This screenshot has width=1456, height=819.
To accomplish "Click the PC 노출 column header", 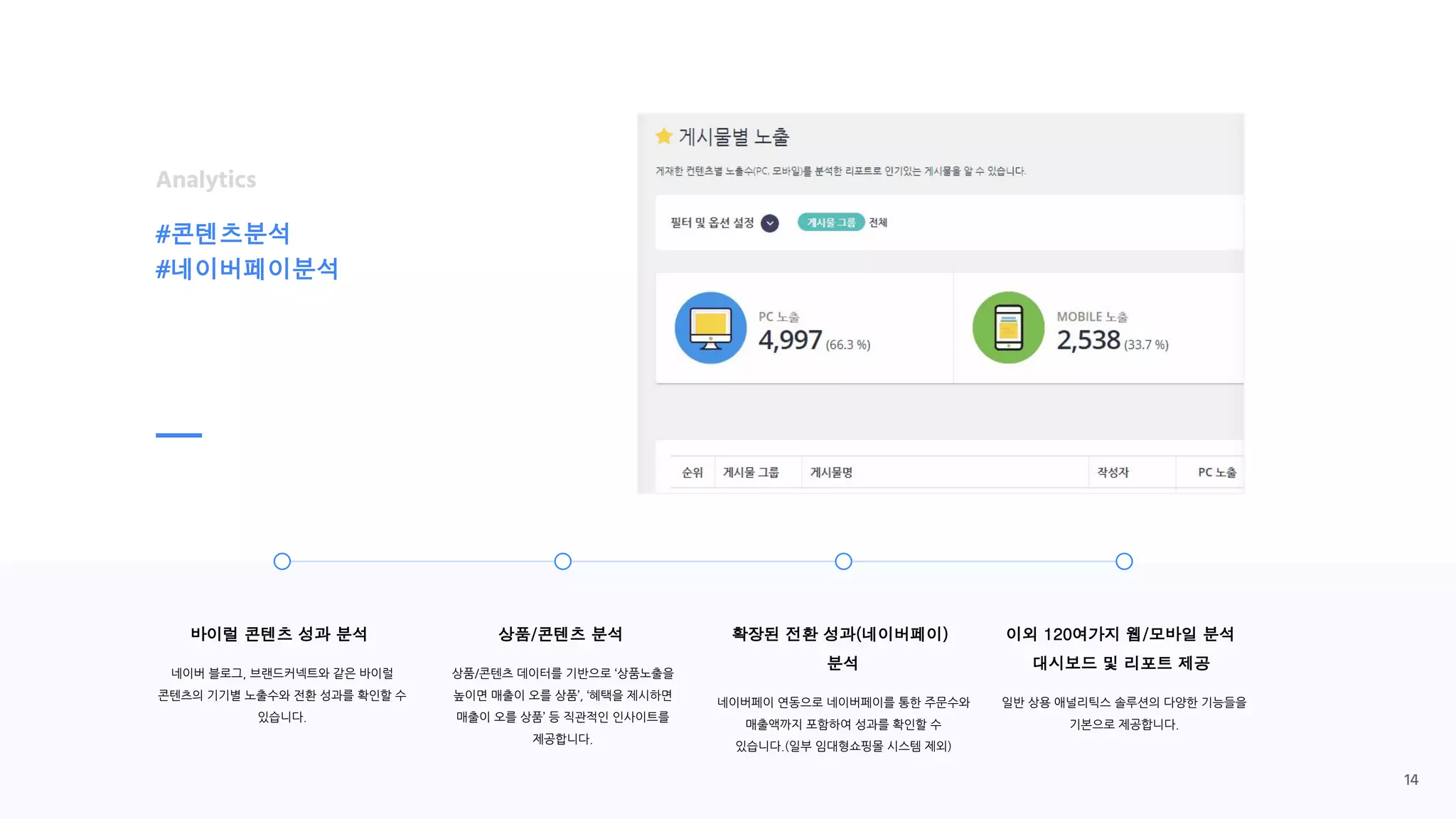I will tap(1216, 472).
